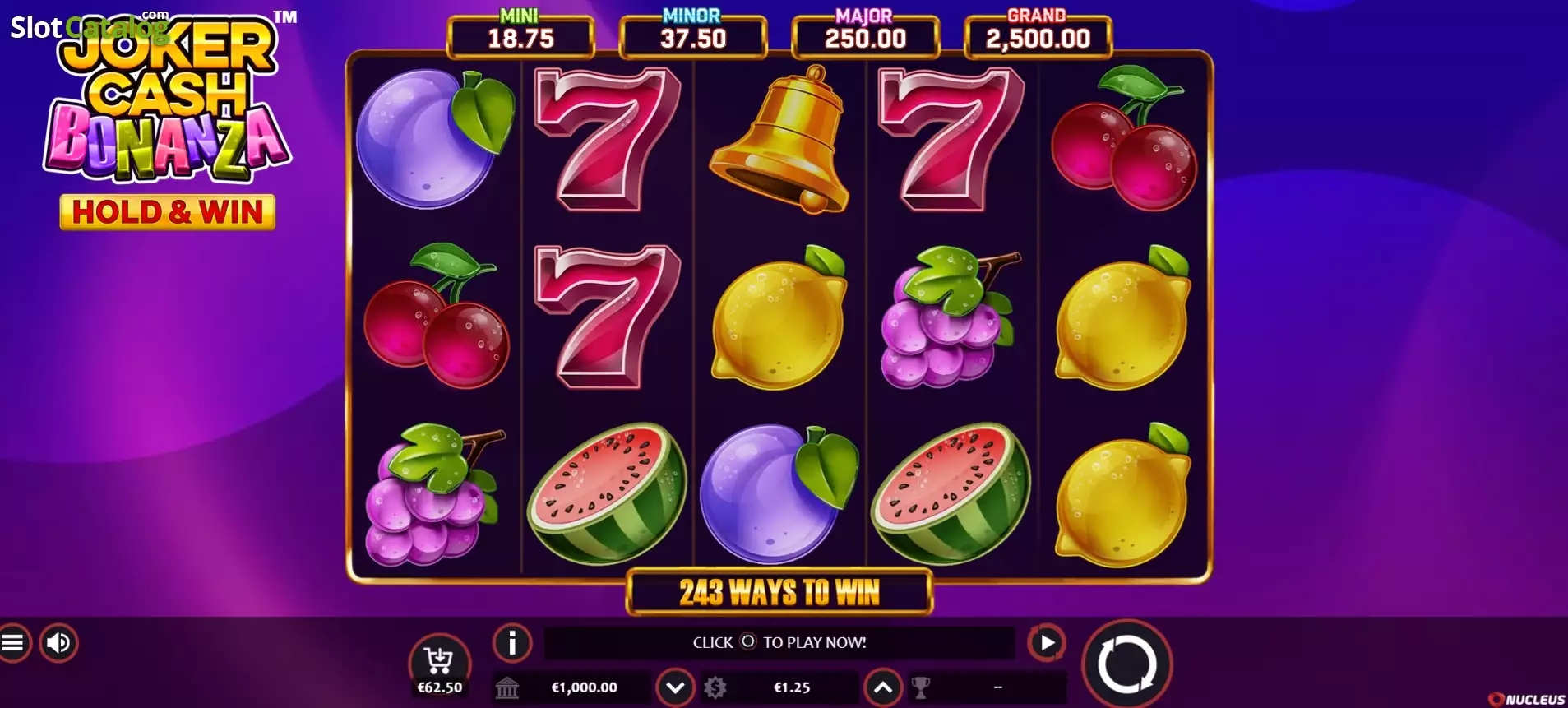Click the 243 Ways To Win banner
Screen dimensions: 1568x708
[779, 592]
